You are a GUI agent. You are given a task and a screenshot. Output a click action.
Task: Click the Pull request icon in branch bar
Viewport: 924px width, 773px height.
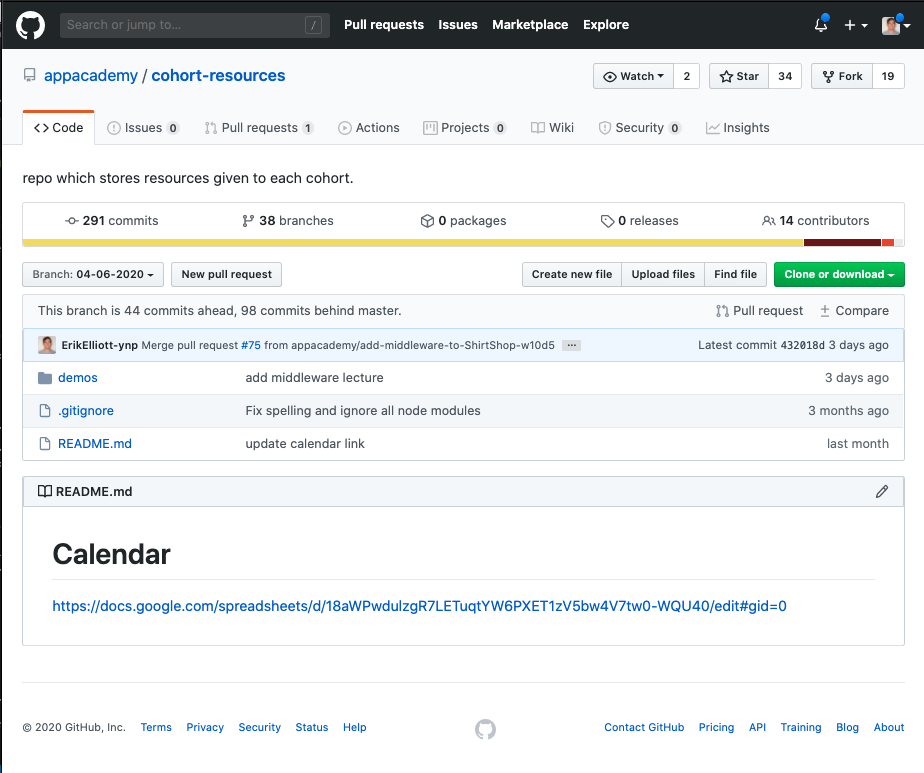[722, 310]
